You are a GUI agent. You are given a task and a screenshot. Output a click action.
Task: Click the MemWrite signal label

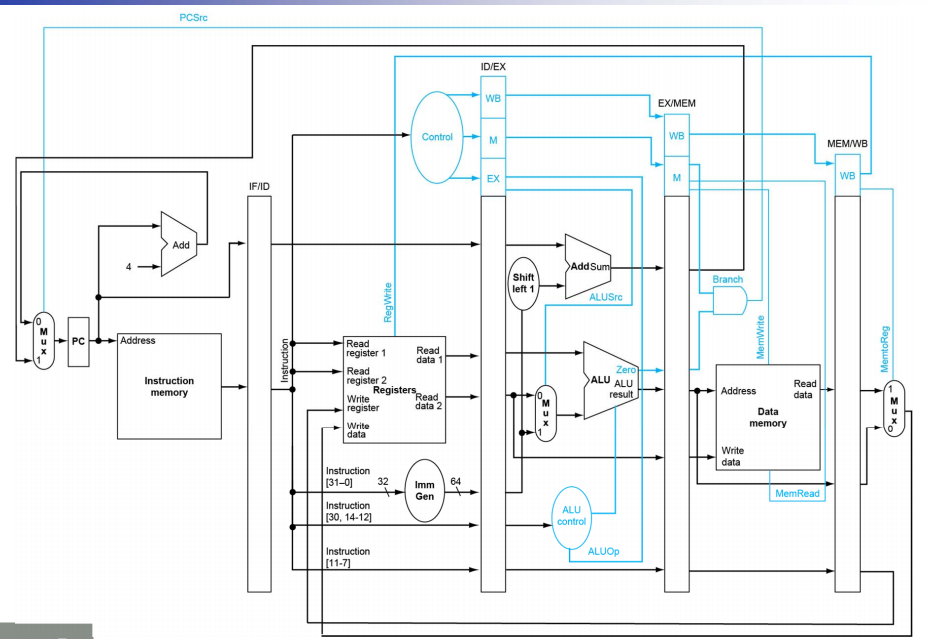pyautogui.click(x=760, y=337)
